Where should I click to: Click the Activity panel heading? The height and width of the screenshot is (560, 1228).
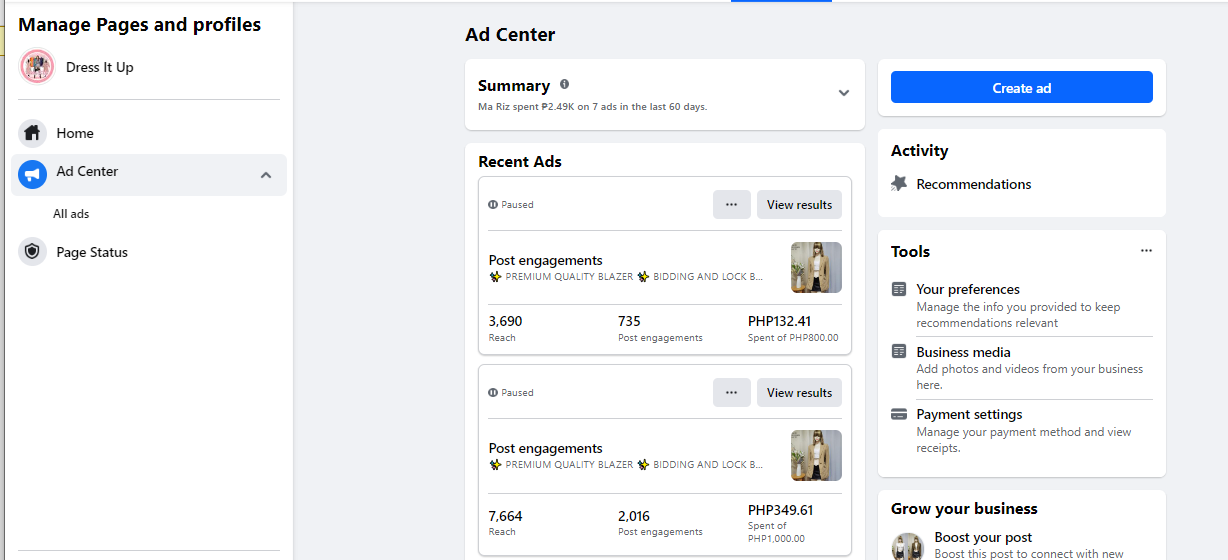919,151
